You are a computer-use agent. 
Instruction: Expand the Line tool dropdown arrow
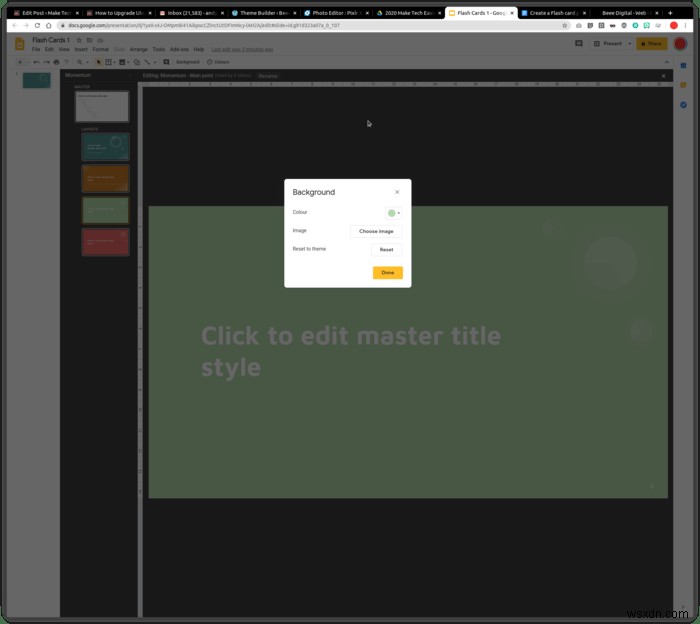pyautogui.click(x=154, y=62)
